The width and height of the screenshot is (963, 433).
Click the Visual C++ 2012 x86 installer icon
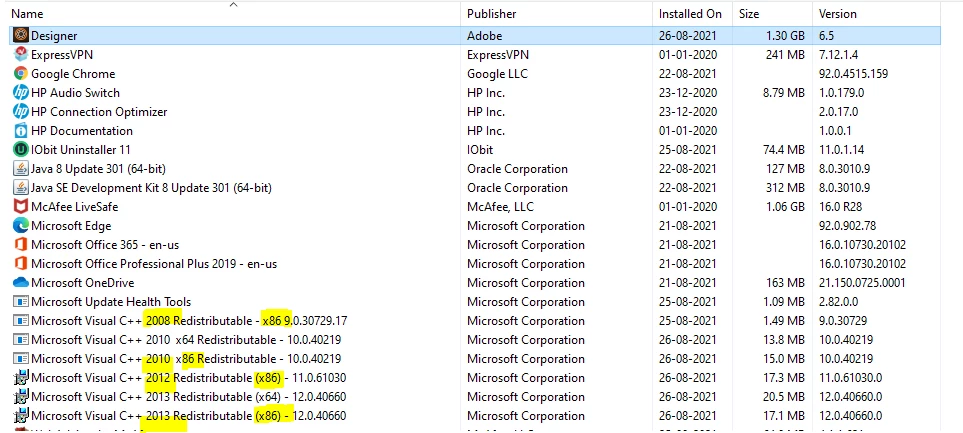pos(21,378)
